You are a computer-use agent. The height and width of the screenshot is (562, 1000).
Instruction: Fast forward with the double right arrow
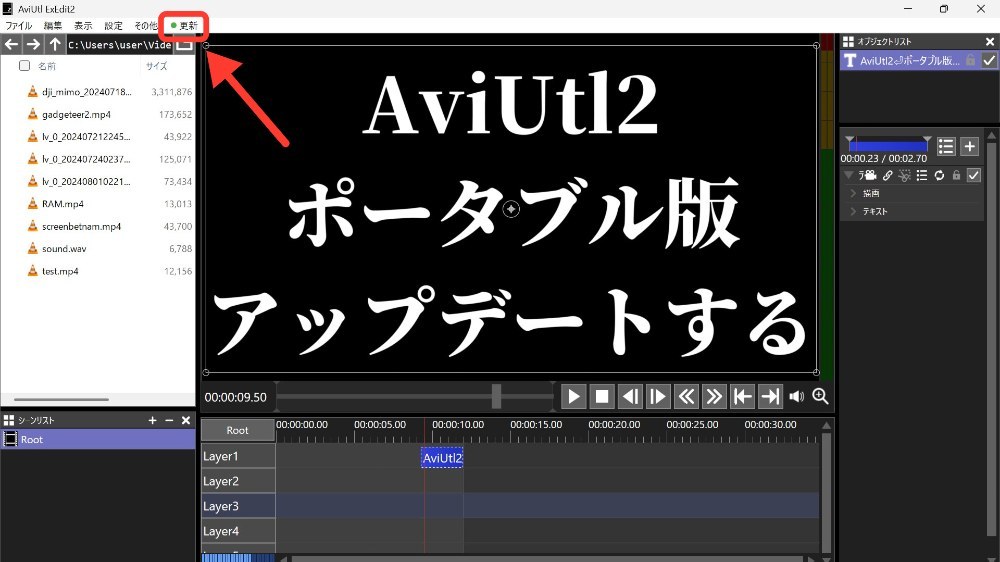coord(714,397)
